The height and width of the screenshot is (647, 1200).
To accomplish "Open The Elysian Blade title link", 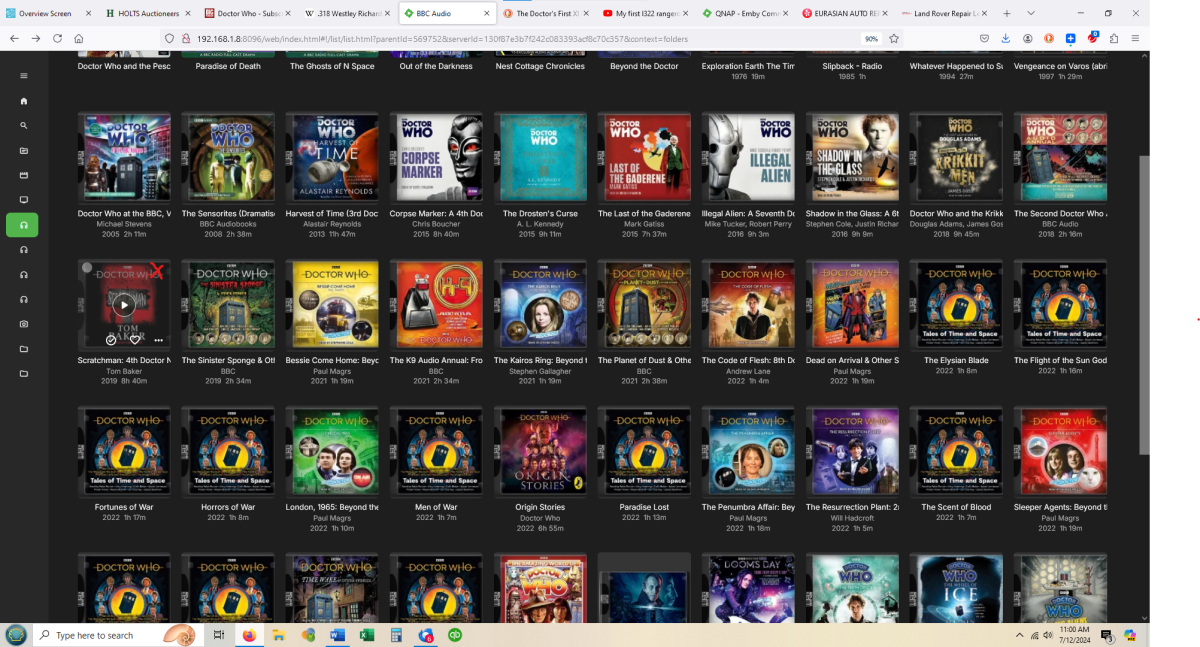I will 956,360.
